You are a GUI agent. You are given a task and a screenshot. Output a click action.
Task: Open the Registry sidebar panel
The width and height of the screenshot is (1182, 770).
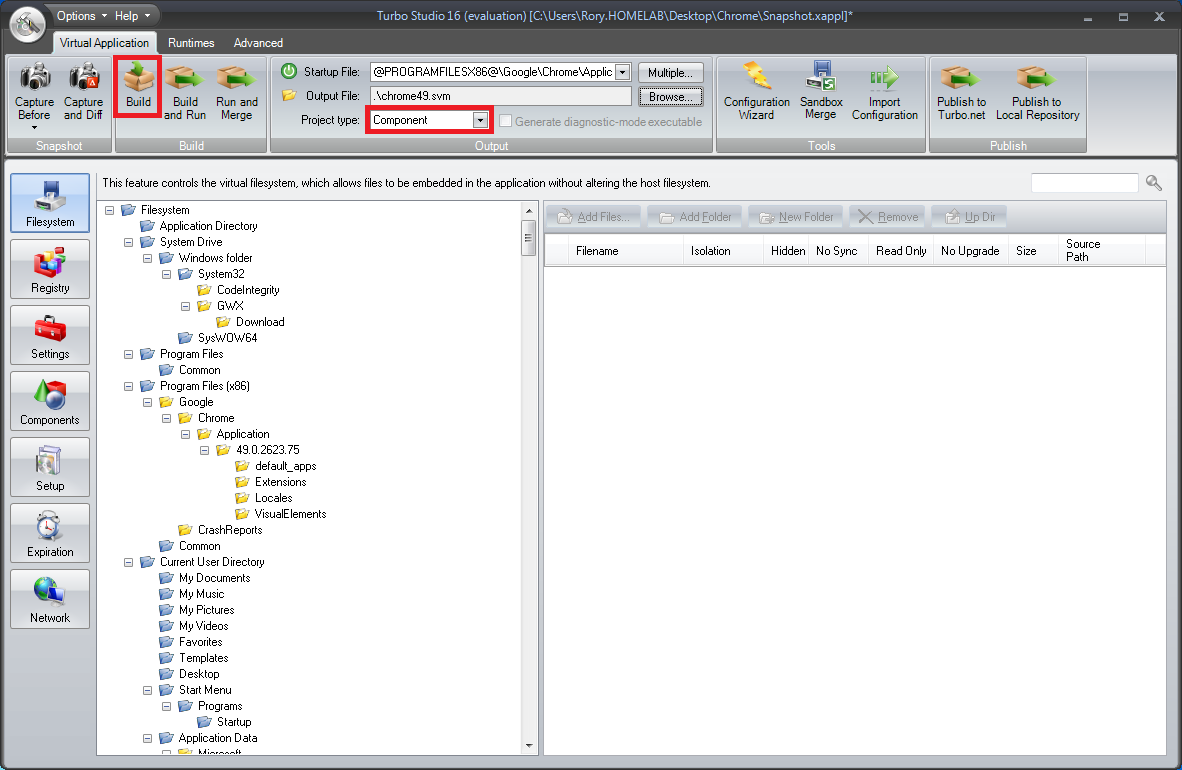point(50,269)
